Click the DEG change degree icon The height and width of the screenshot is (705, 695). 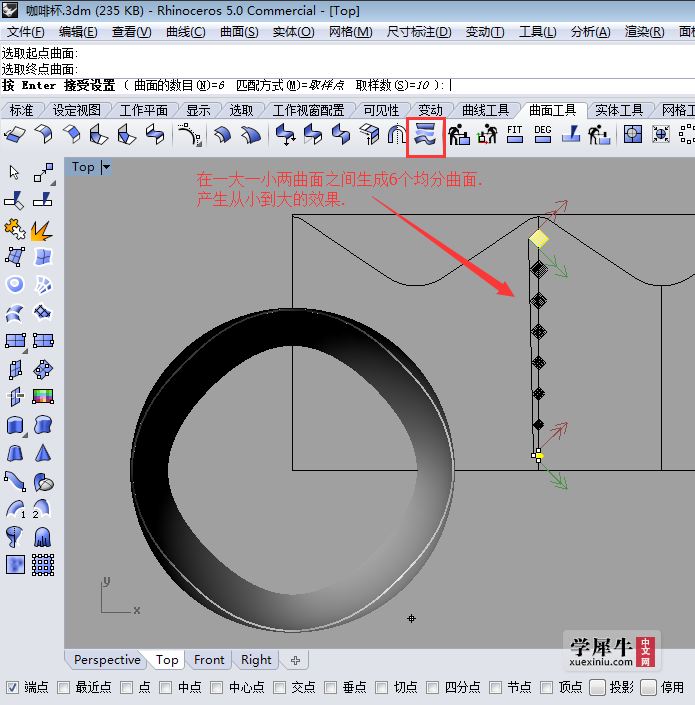click(x=543, y=134)
